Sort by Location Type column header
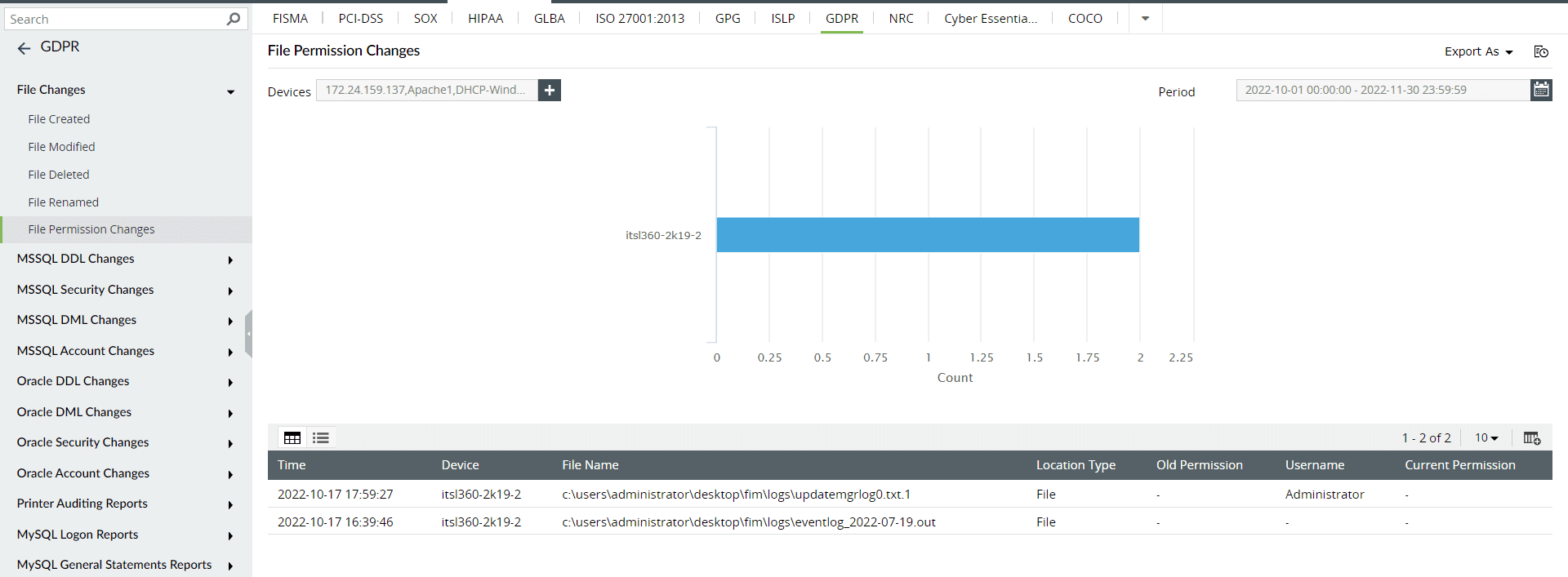Viewport: 1568px width, 577px height. click(1076, 465)
